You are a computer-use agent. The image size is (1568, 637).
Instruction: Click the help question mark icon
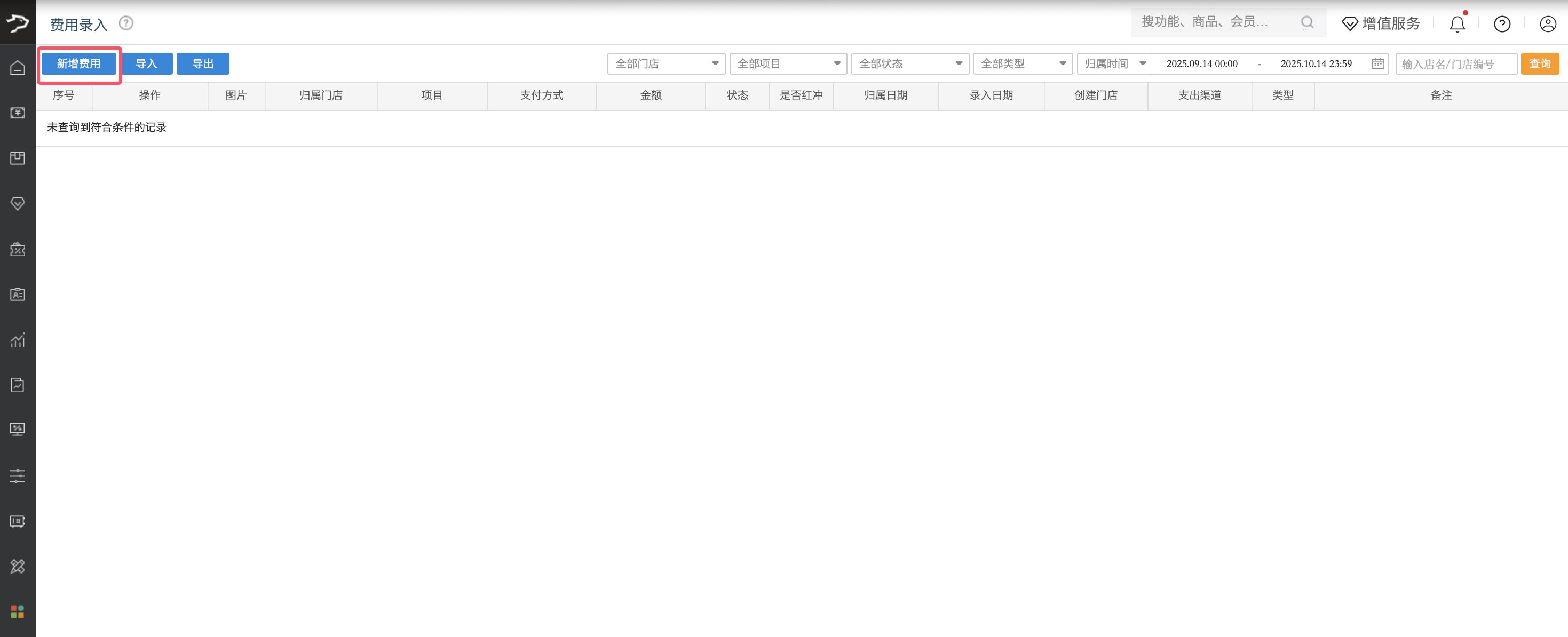(x=1502, y=25)
